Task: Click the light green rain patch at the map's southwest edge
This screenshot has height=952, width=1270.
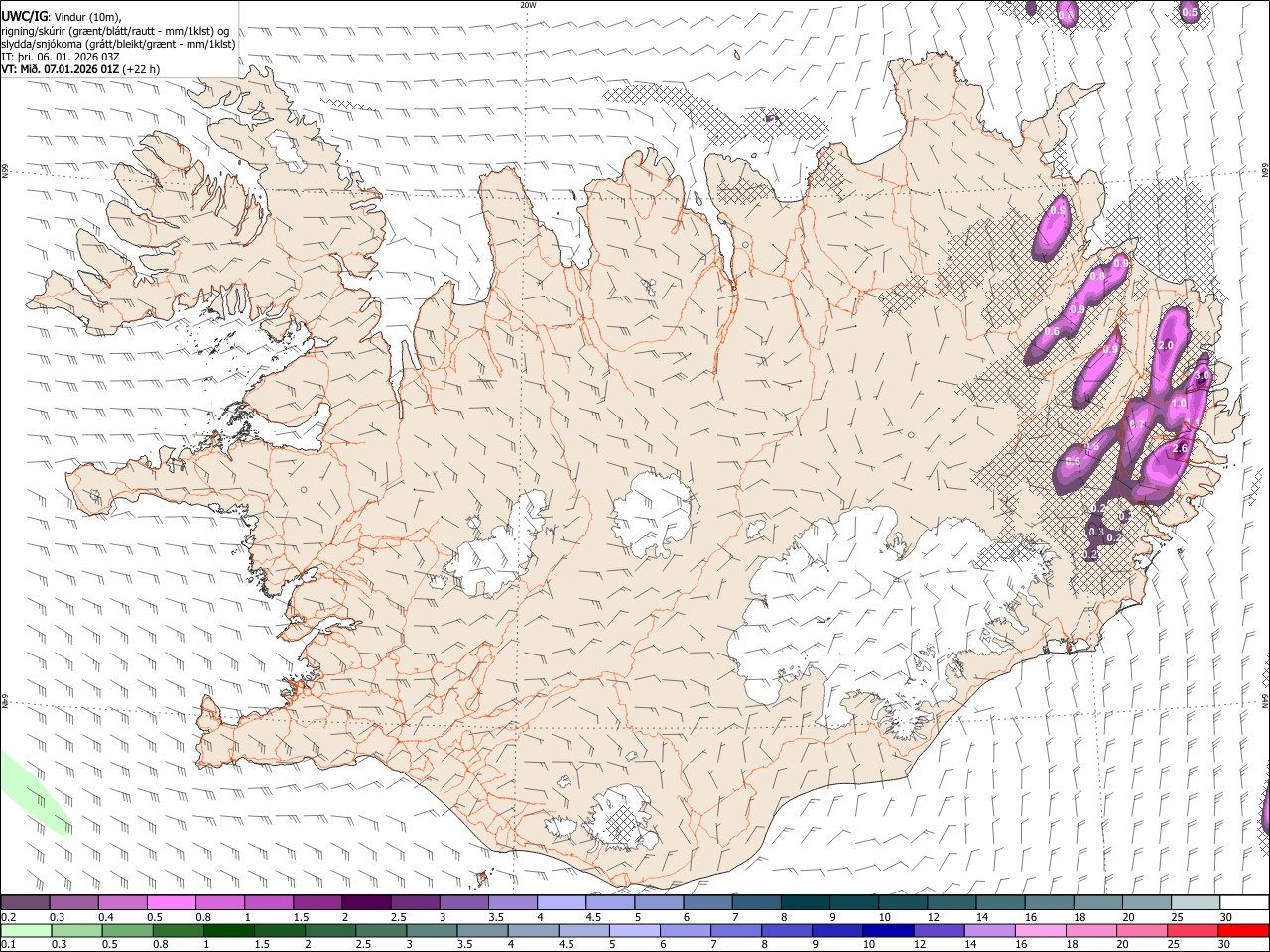Action: [x=30, y=793]
